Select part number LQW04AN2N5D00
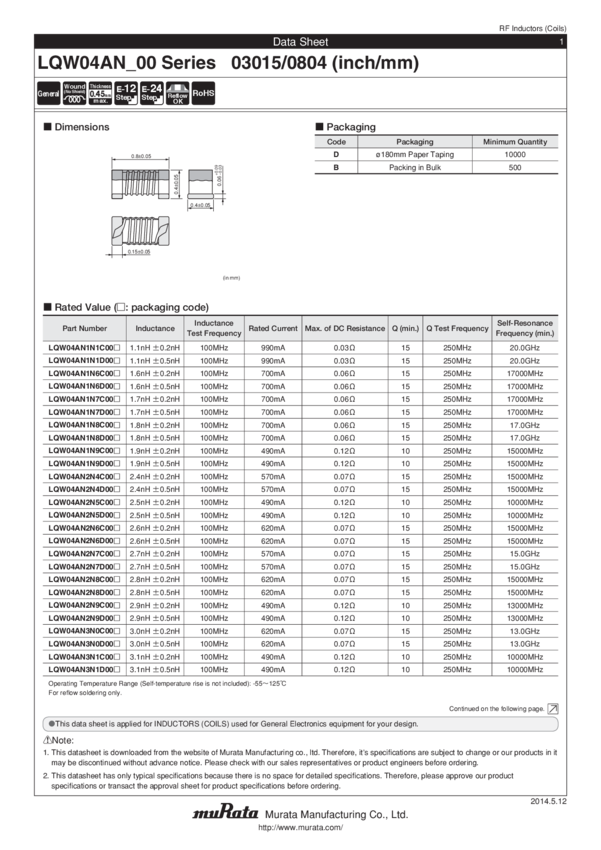Image resolution: width=601 pixels, height=850 pixels. 84,515
